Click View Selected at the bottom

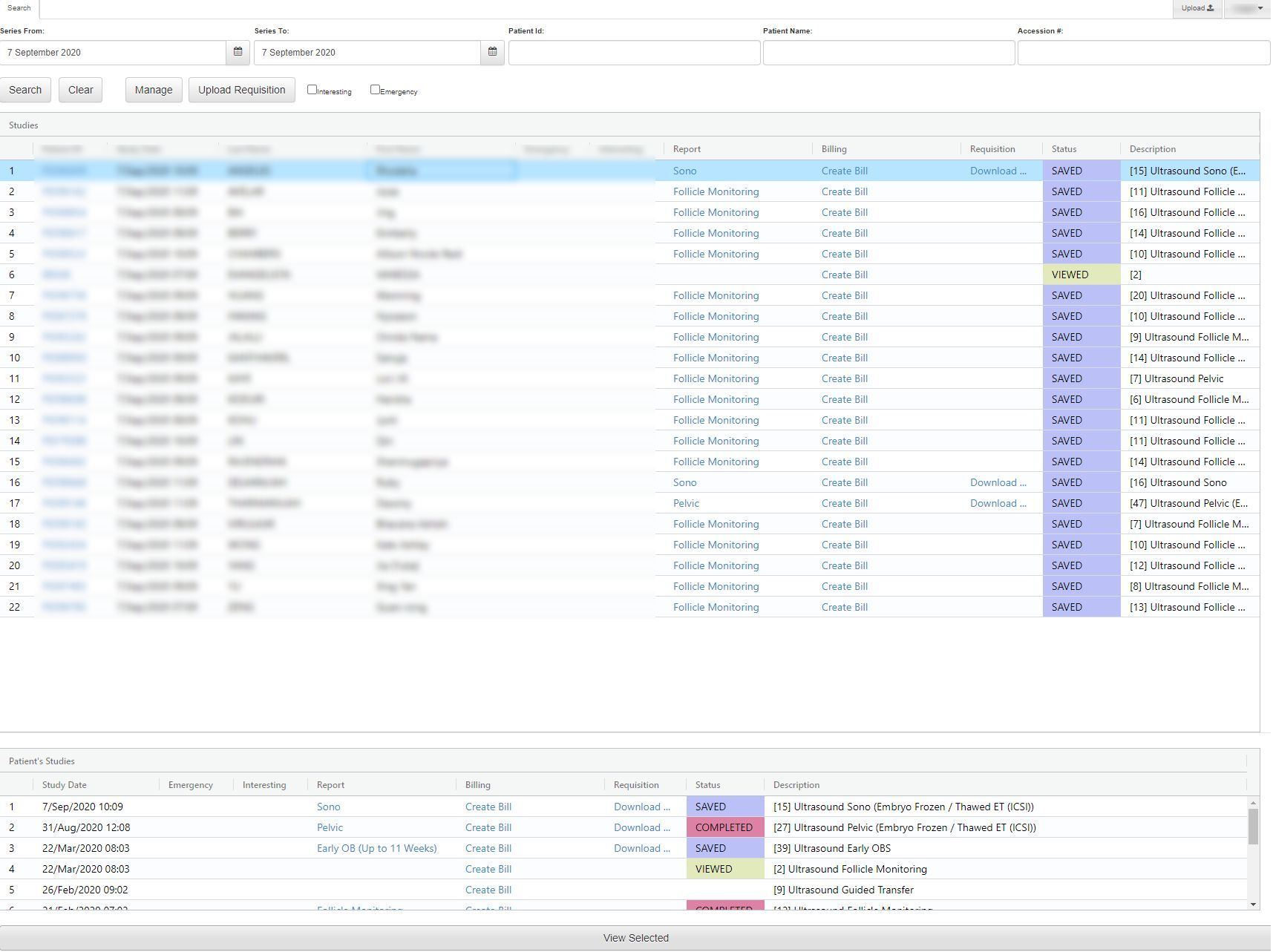635,937
